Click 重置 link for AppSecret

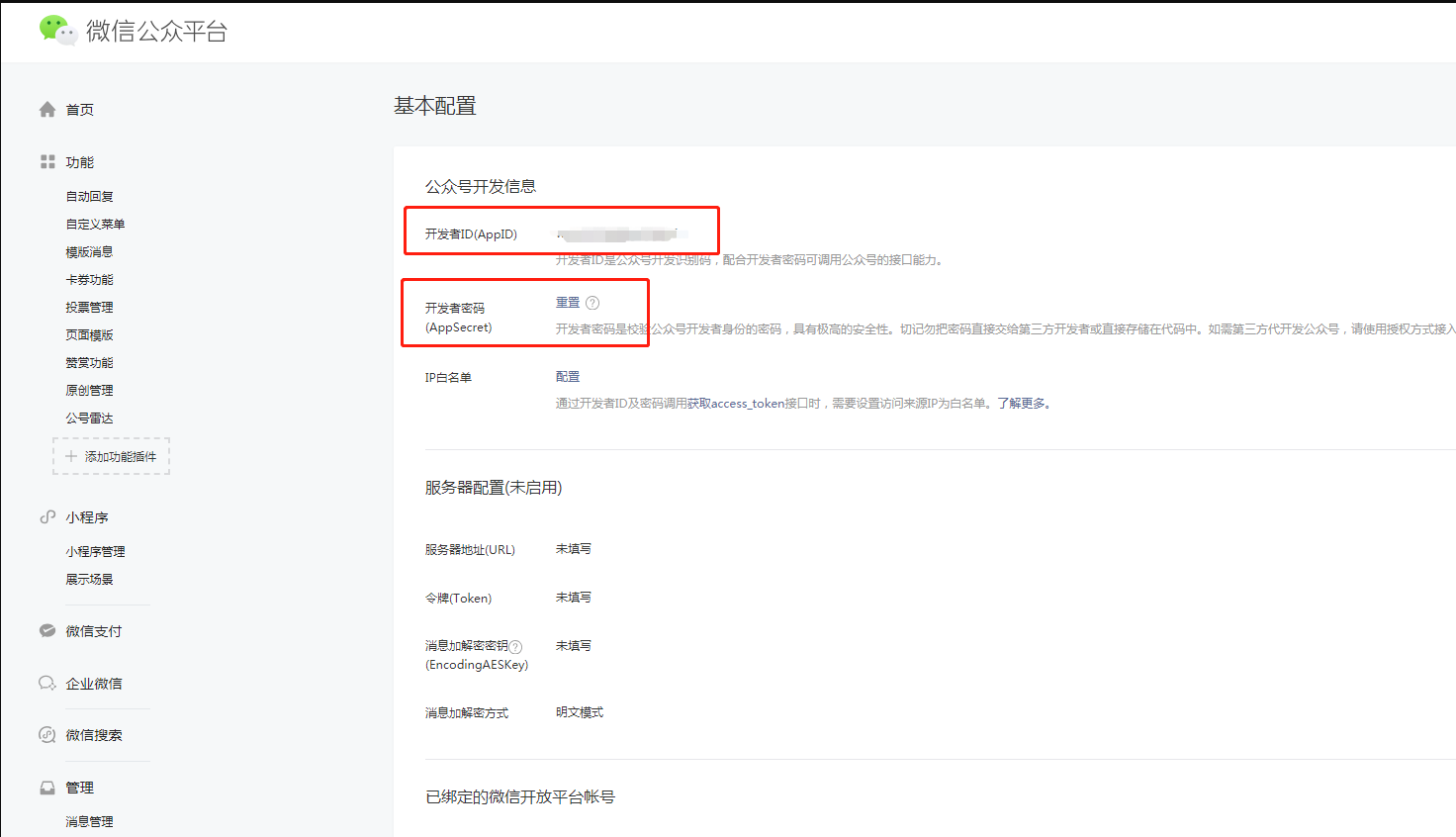point(568,303)
